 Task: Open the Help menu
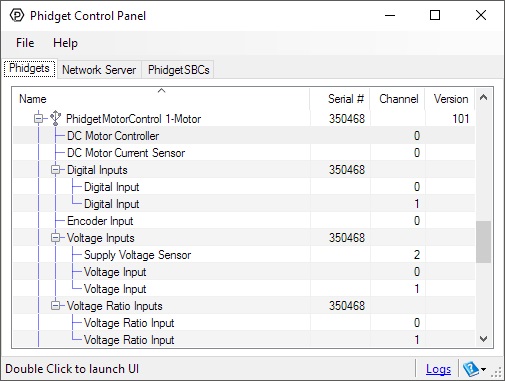(x=65, y=43)
